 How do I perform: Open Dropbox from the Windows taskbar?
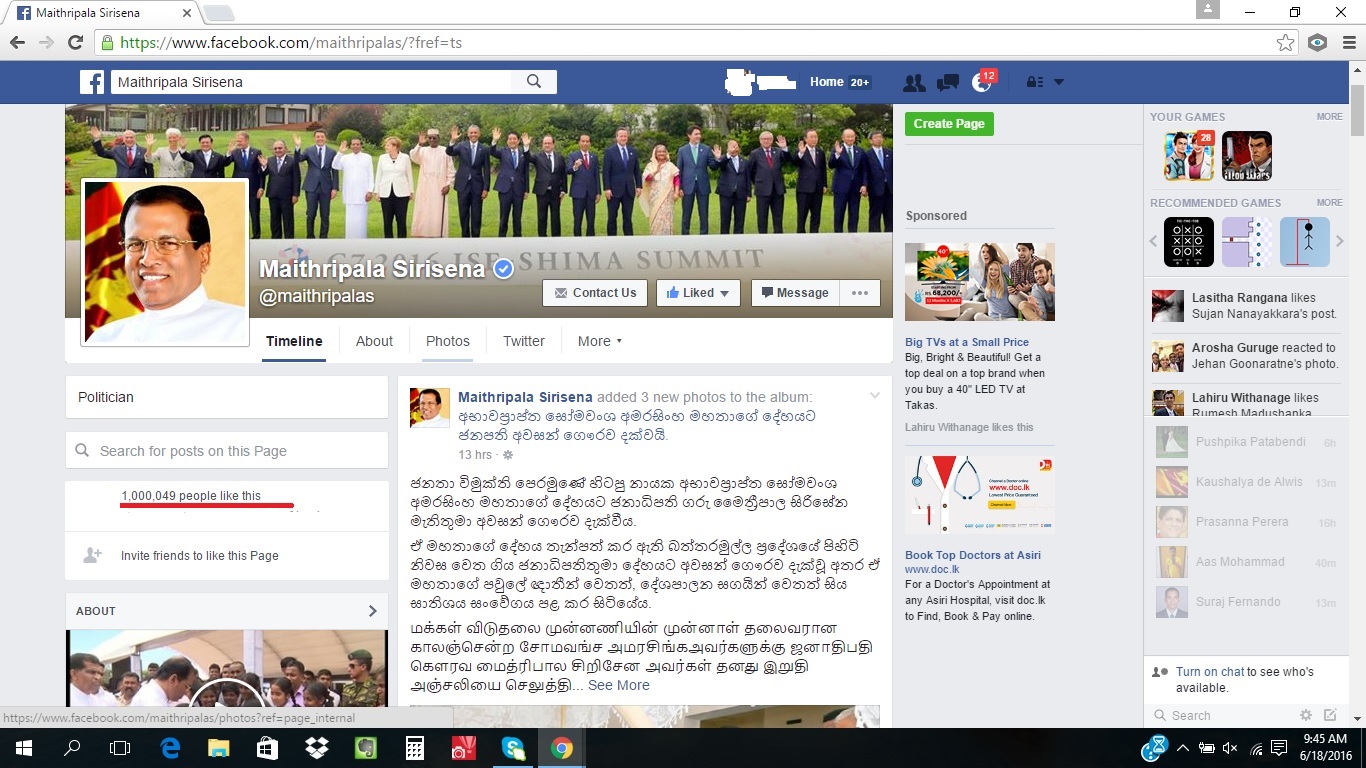(x=317, y=748)
